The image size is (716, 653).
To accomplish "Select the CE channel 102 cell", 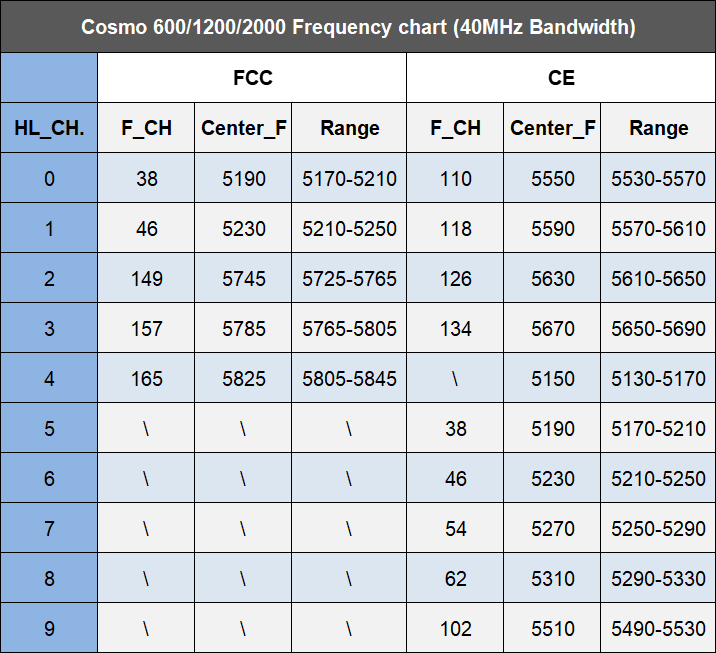I will pyautogui.click(x=455, y=628).
